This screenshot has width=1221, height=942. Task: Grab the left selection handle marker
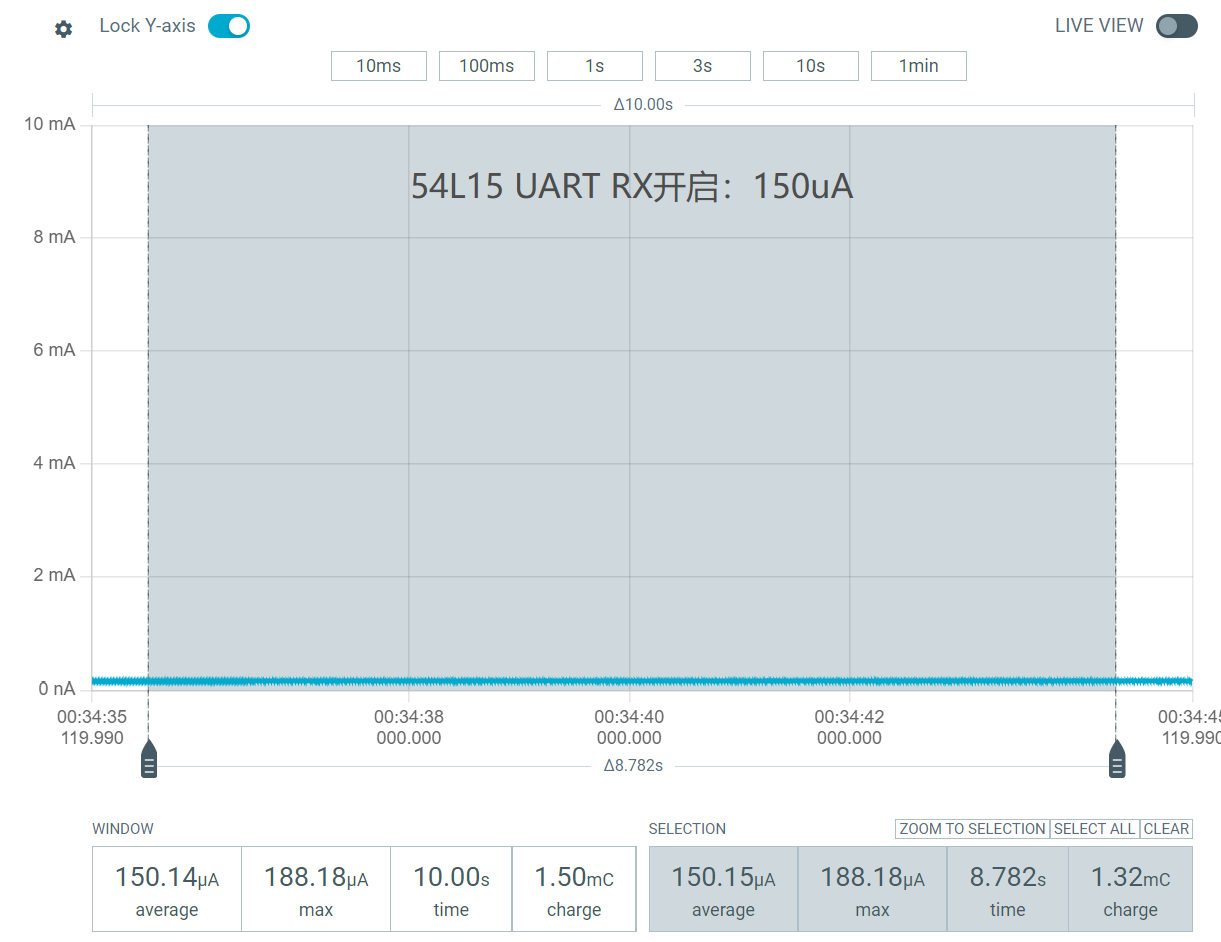149,759
